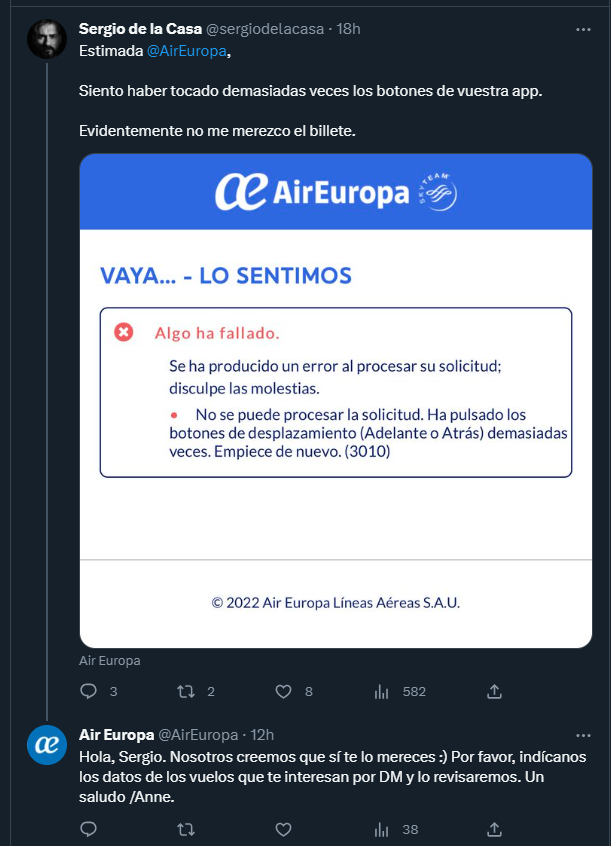Like Air Europa's reply with the heart

[283, 829]
